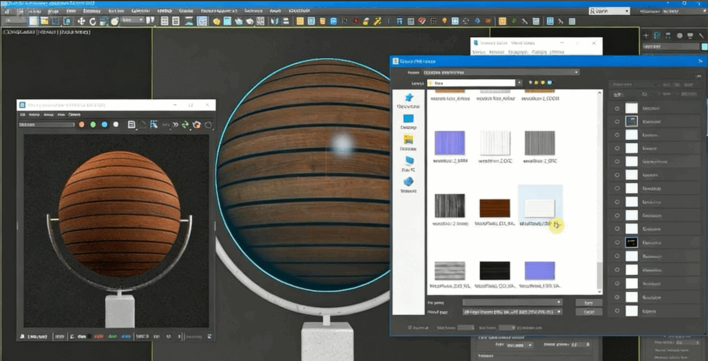Select the purple thumbnail beside the black texture

[x=540, y=271]
